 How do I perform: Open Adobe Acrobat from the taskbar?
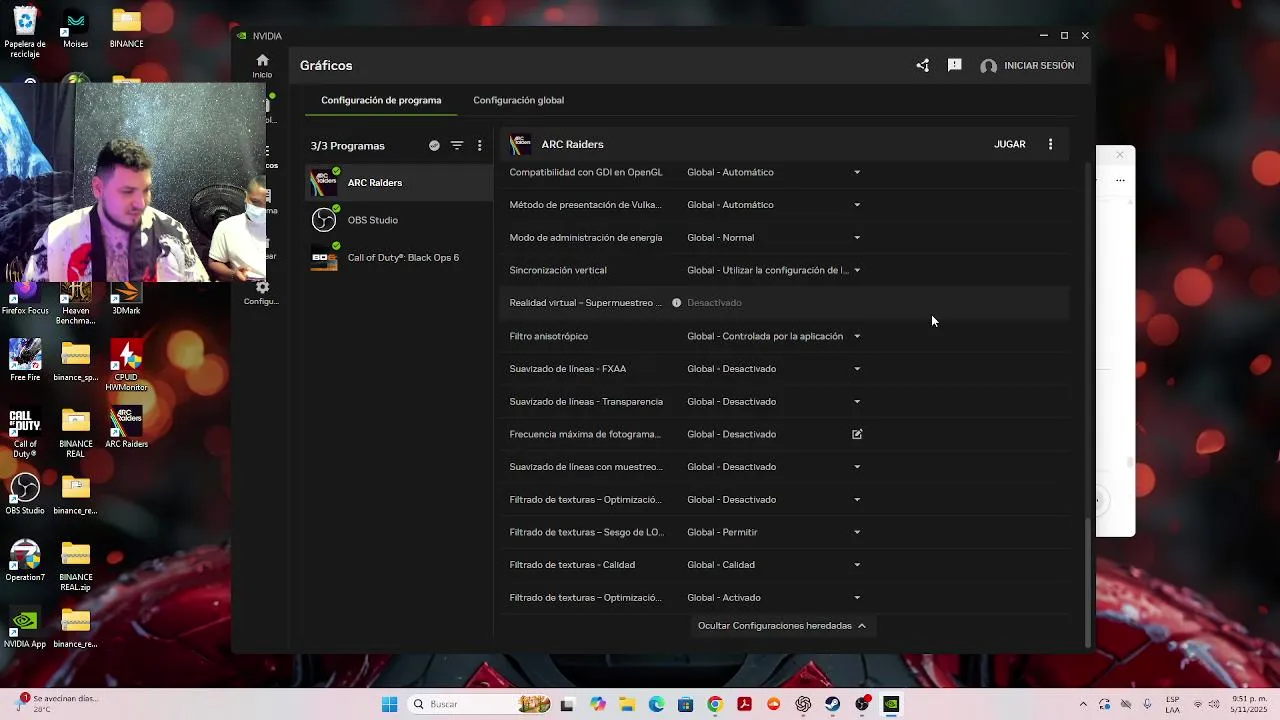click(x=744, y=704)
